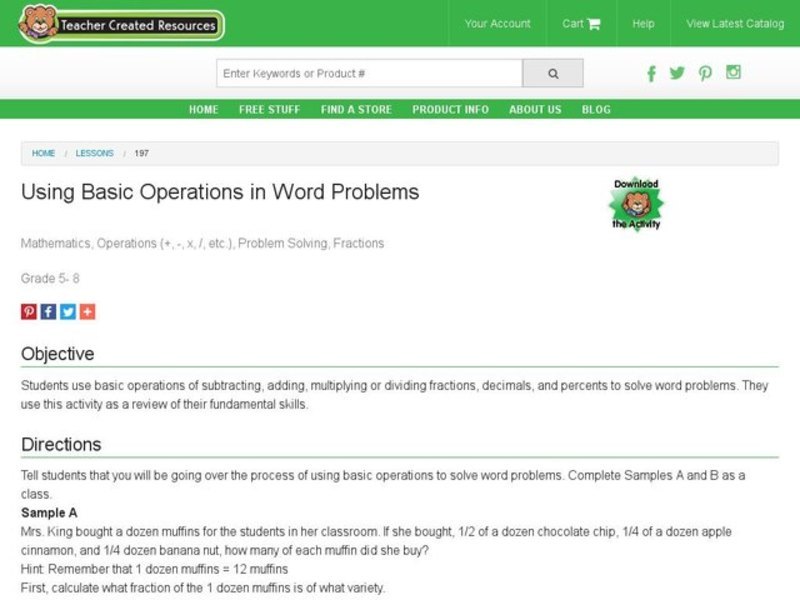Visit the site's Facebook page icon
Screen dimensions: 800x600
click(x=651, y=73)
